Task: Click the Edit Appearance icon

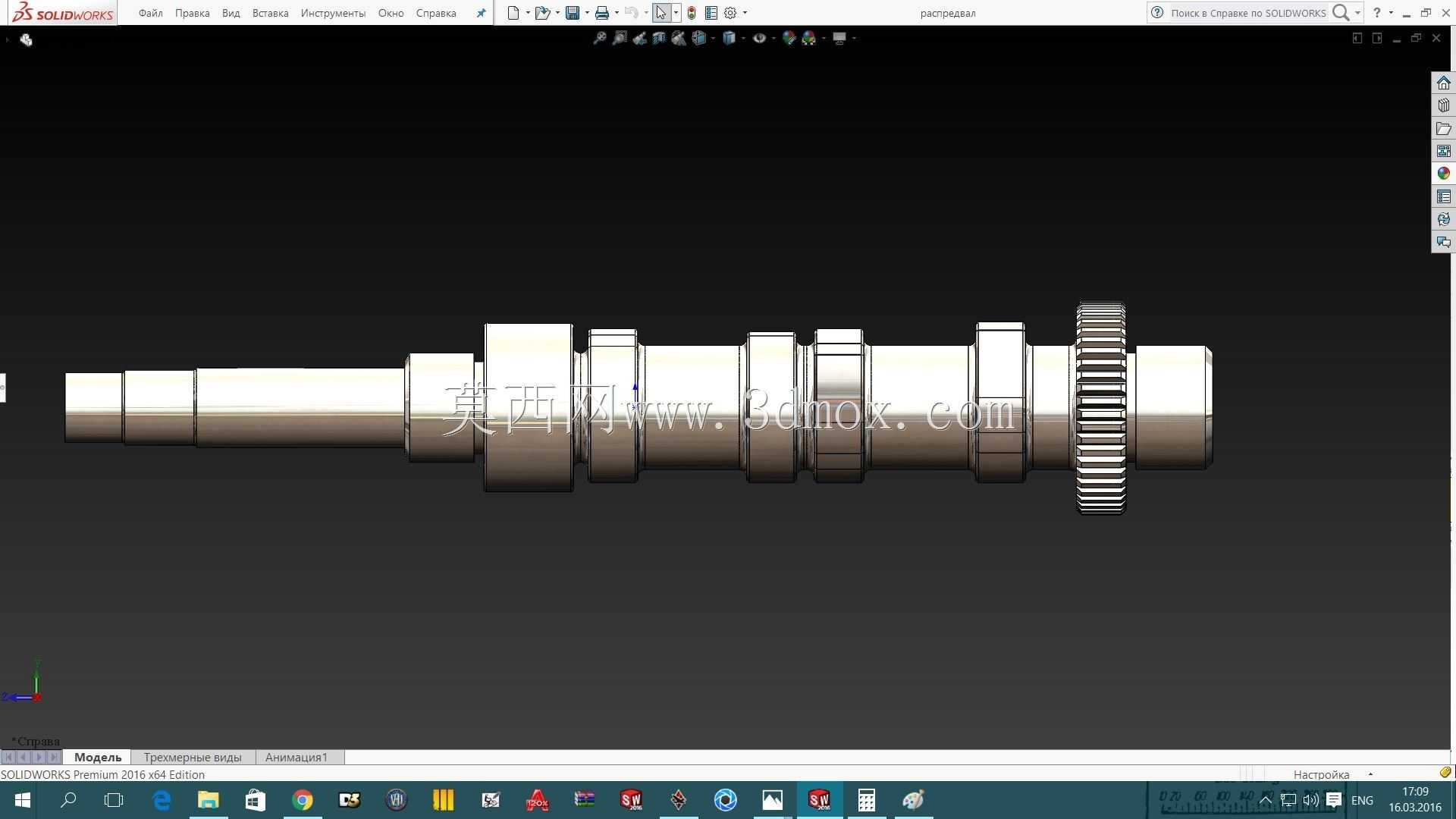Action: (x=789, y=38)
